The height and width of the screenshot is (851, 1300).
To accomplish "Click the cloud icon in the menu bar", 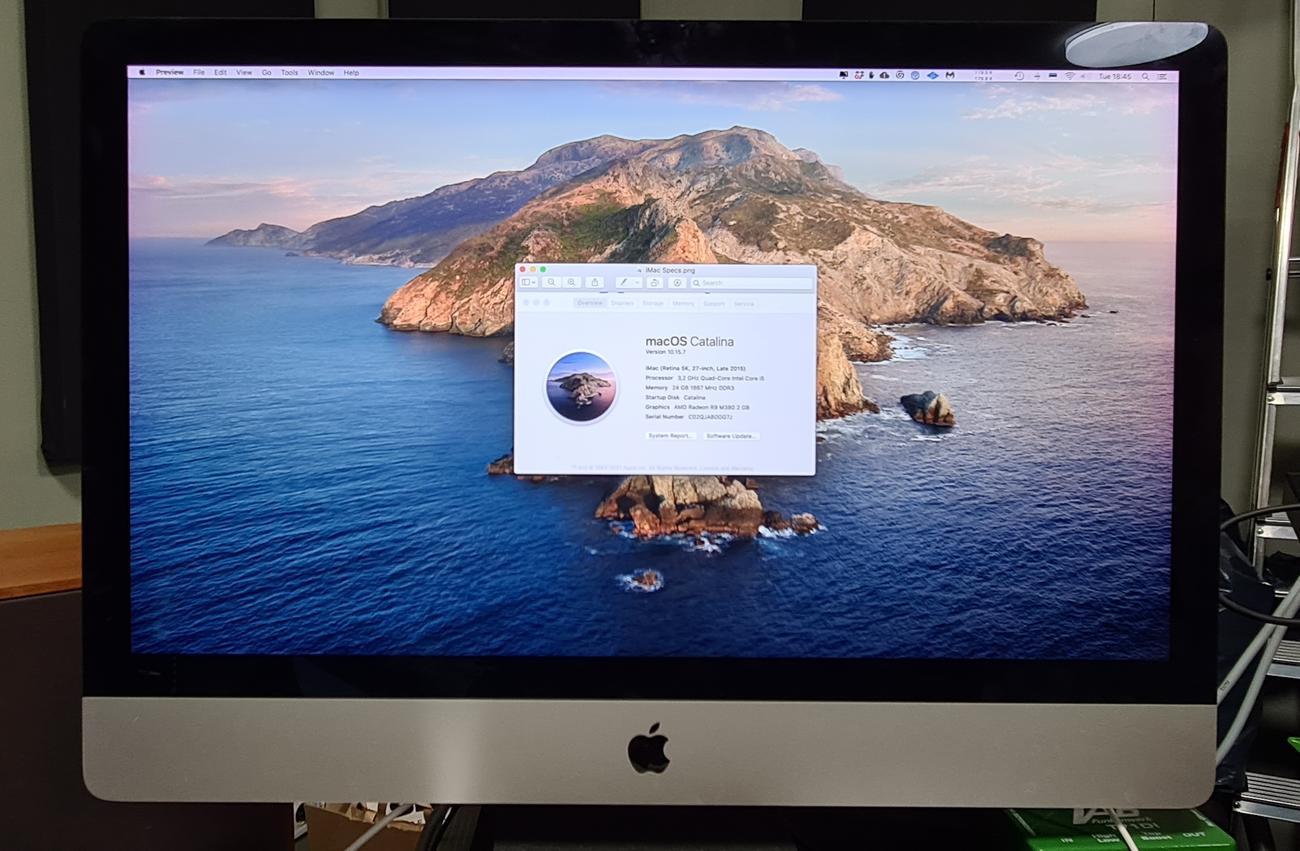I will 885,75.
